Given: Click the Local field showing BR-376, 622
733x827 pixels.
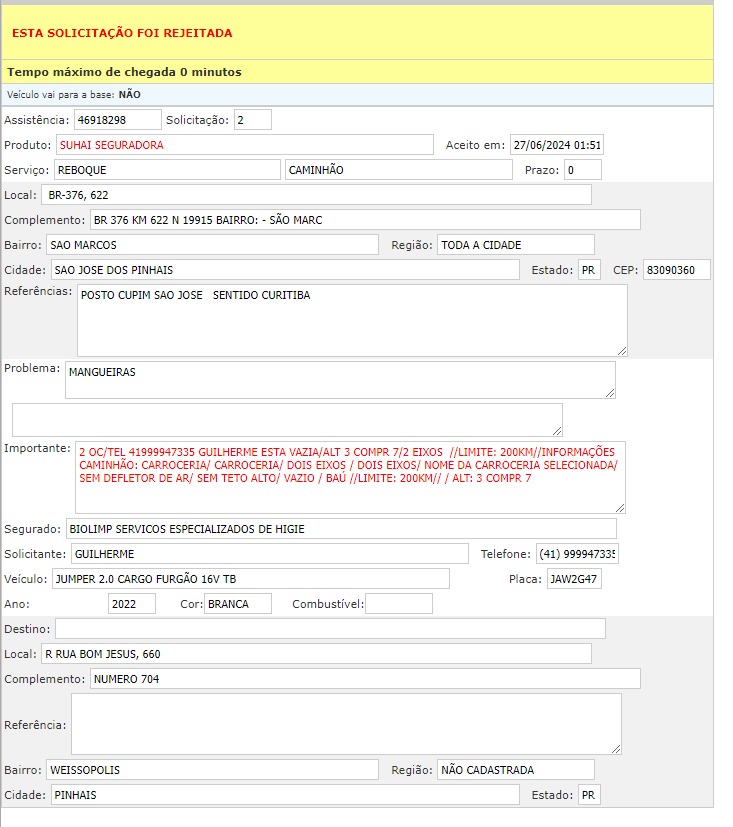Looking at the screenshot, I should pyautogui.click(x=316, y=195).
